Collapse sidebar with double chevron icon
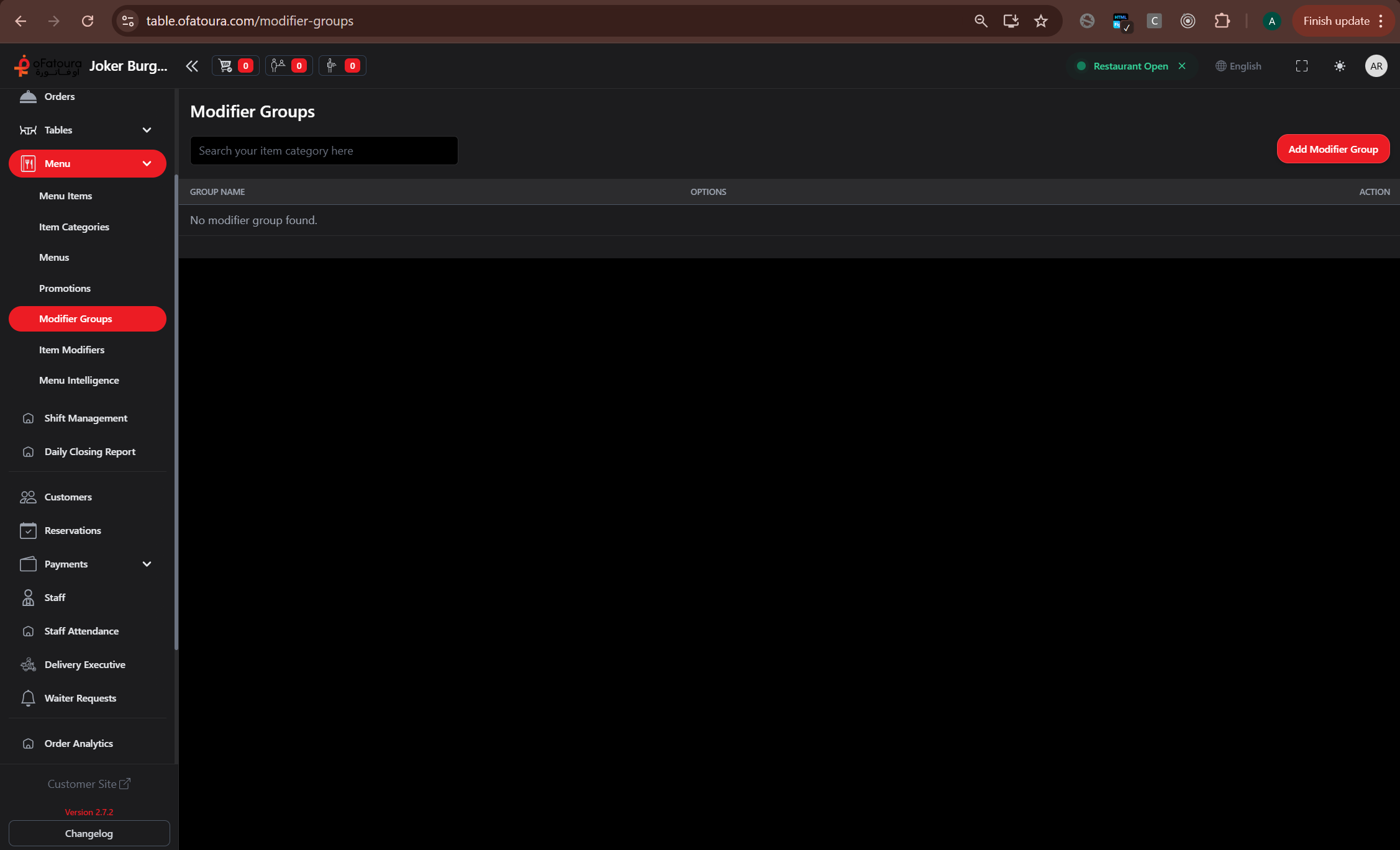The image size is (1400, 850). pos(192,66)
